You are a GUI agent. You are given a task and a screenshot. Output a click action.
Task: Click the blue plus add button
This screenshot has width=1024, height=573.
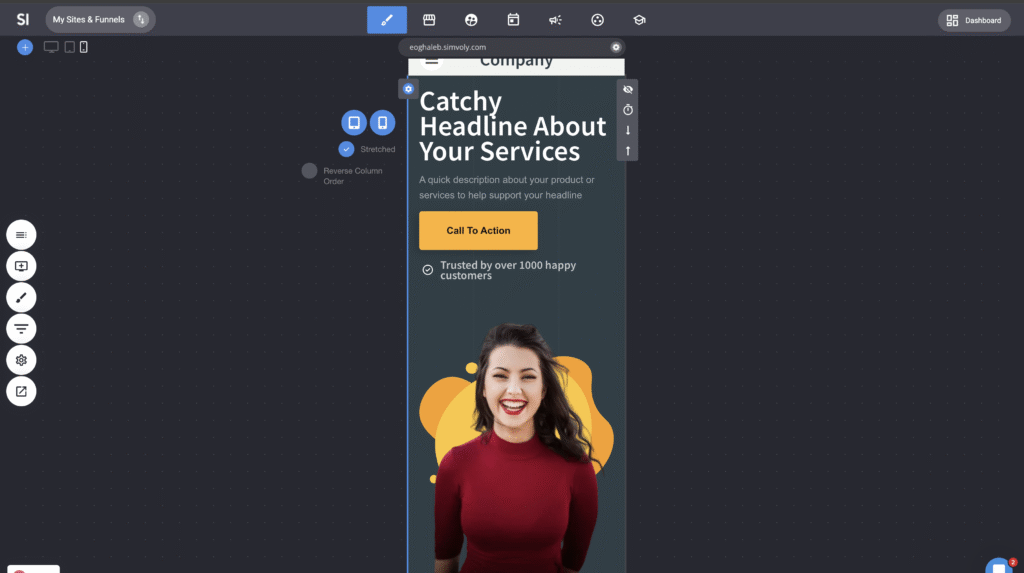click(x=25, y=47)
